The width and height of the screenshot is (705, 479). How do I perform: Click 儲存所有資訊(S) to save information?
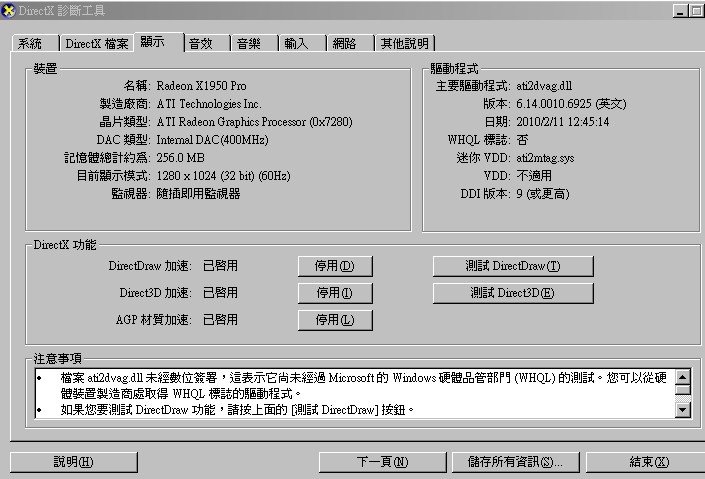click(x=508, y=462)
